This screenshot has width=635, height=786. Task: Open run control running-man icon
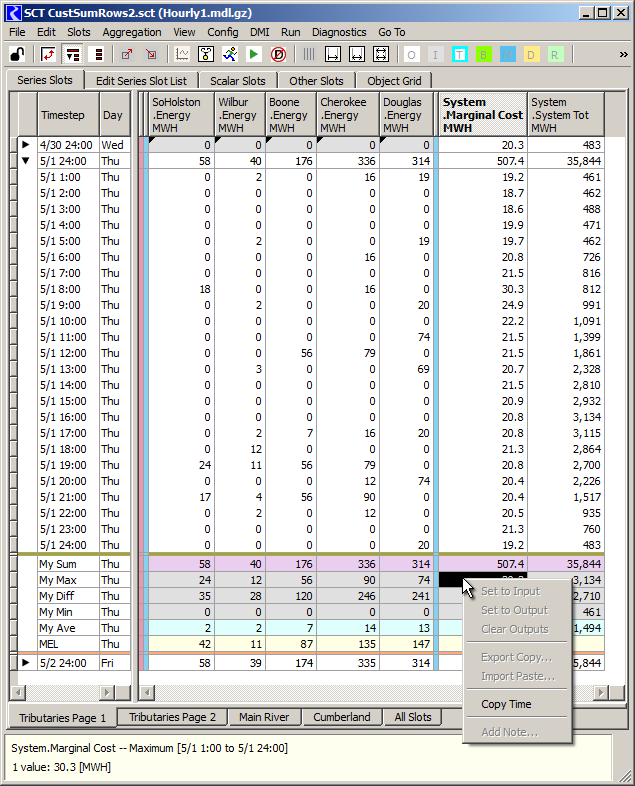pos(230,54)
